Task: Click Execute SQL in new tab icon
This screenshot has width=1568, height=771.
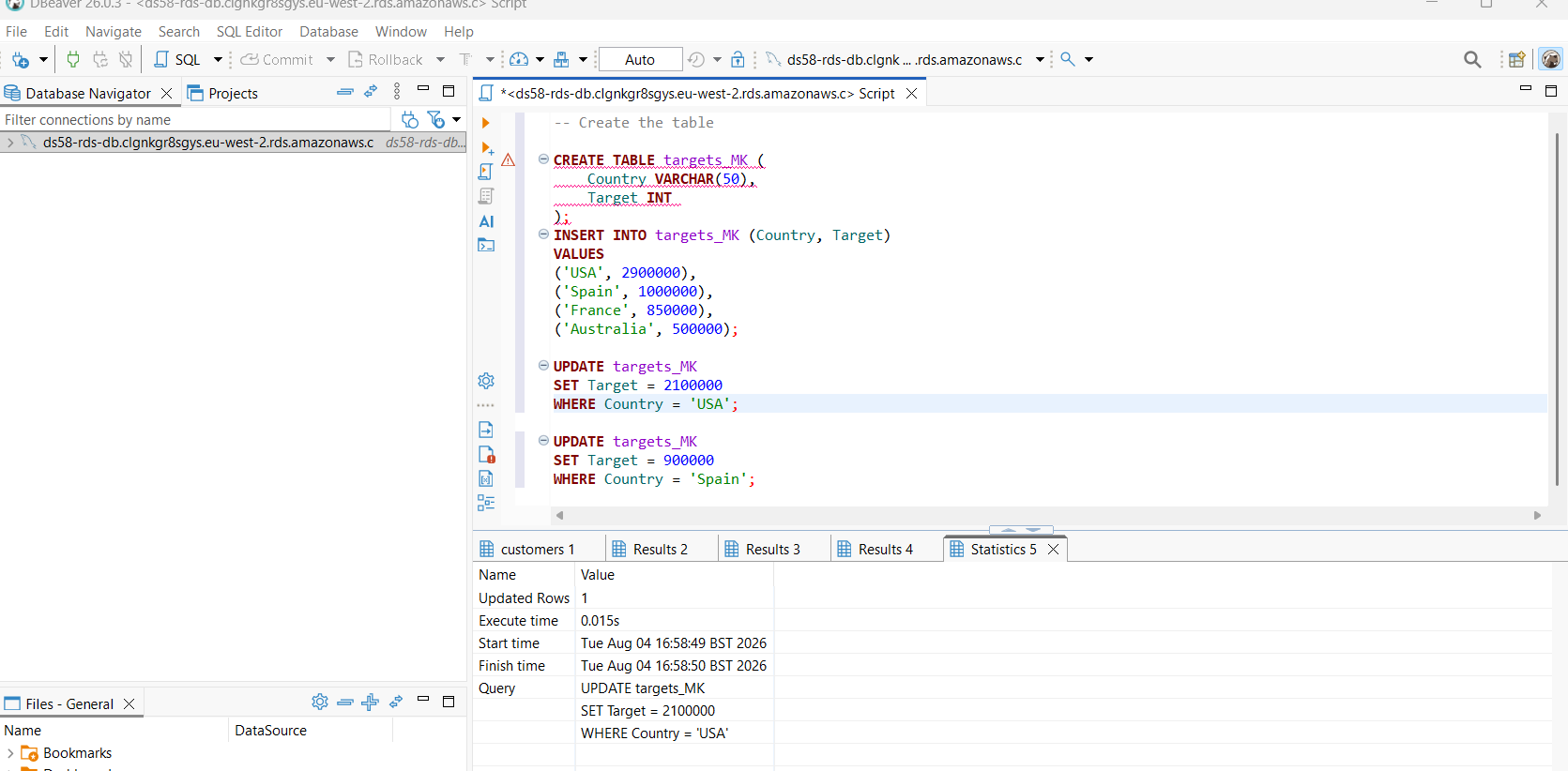Action: point(487,148)
